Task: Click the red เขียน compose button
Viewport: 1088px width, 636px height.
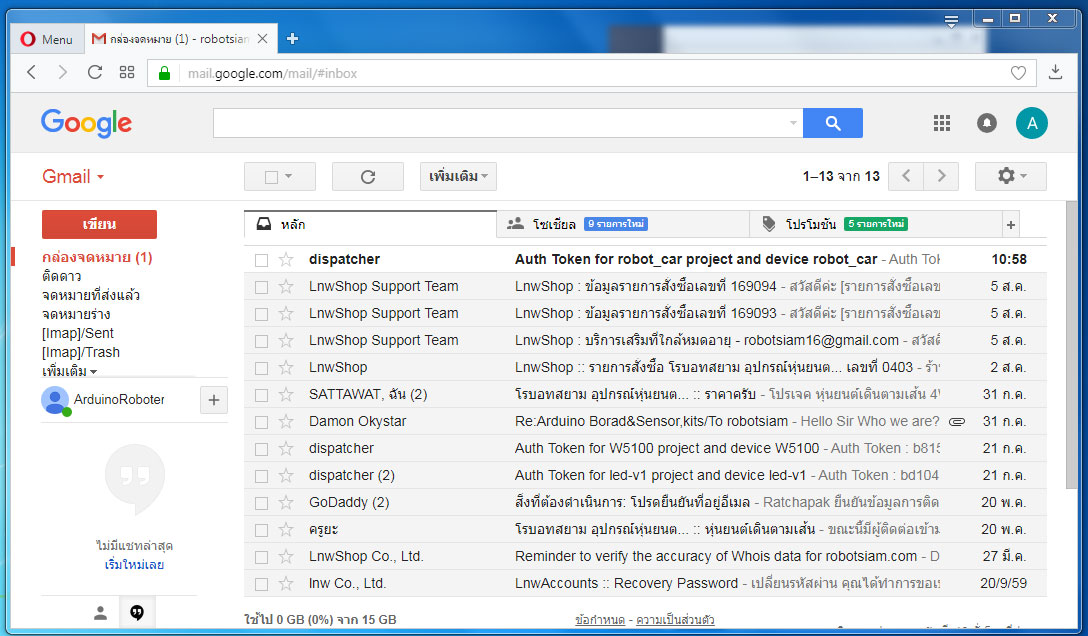Action: click(x=99, y=225)
